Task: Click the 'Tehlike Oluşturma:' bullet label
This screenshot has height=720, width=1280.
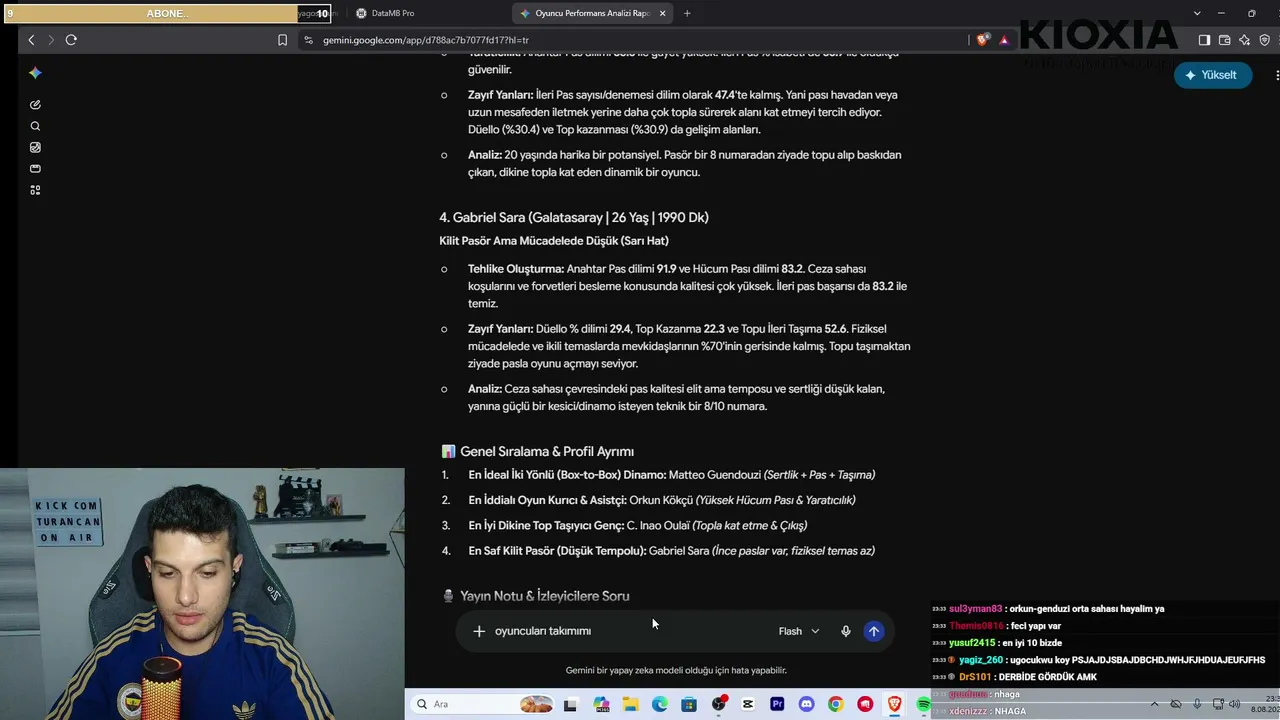Action: click(x=516, y=269)
